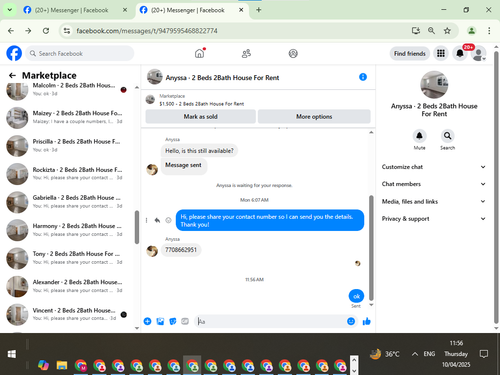This screenshot has height=375, width=500.
Task: Click the browser address bar URL
Action: [147, 31]
